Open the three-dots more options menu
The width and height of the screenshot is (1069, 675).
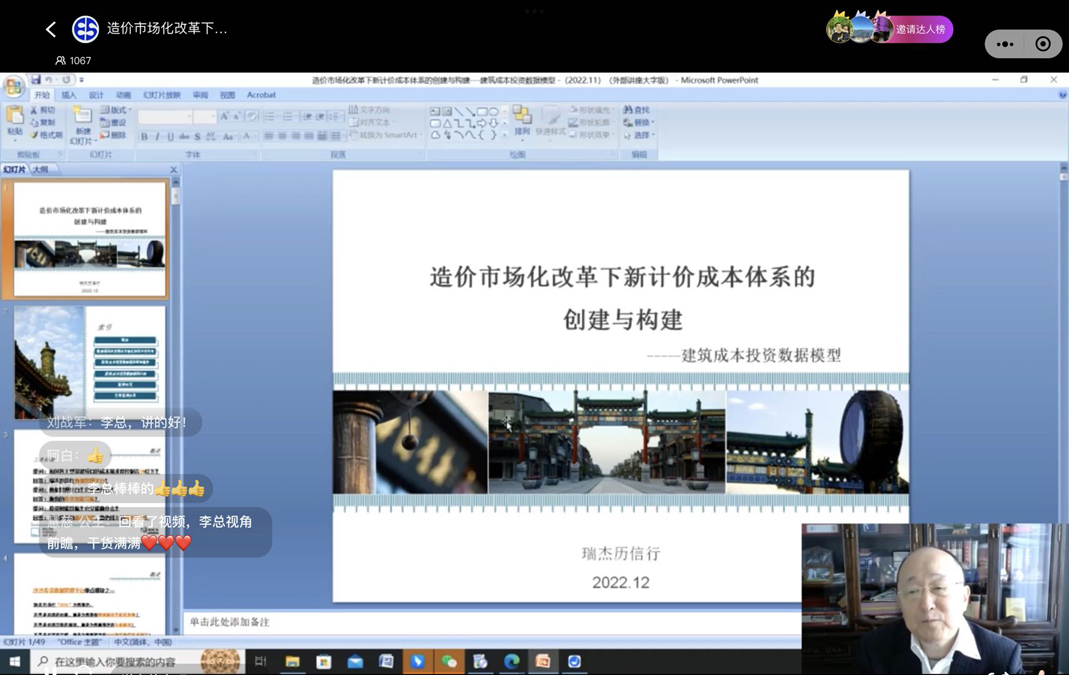coord(1005,44)
